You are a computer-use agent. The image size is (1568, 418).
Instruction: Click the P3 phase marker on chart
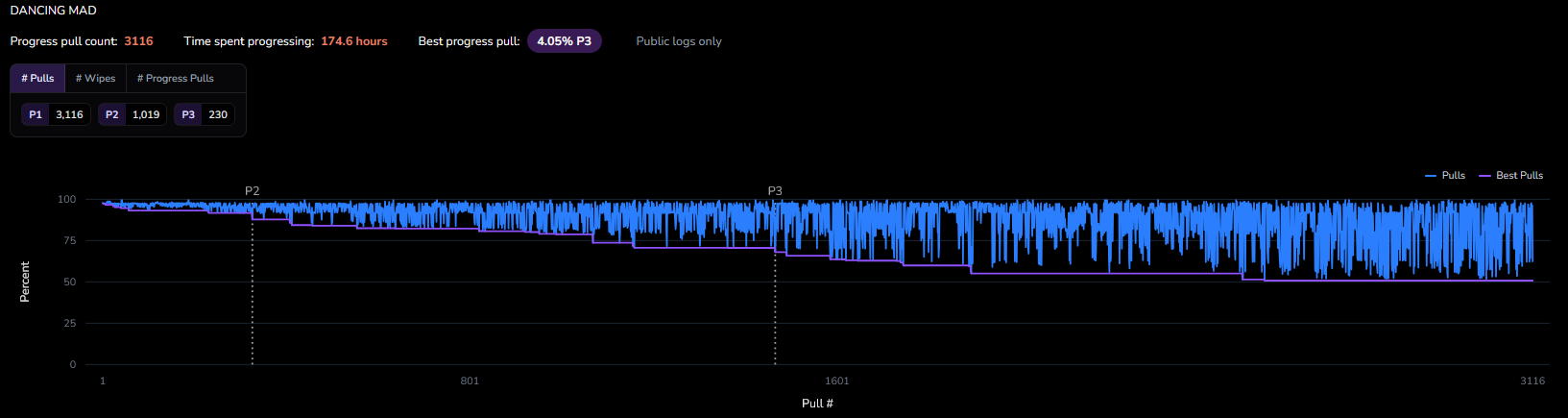[x=775, y=191]
